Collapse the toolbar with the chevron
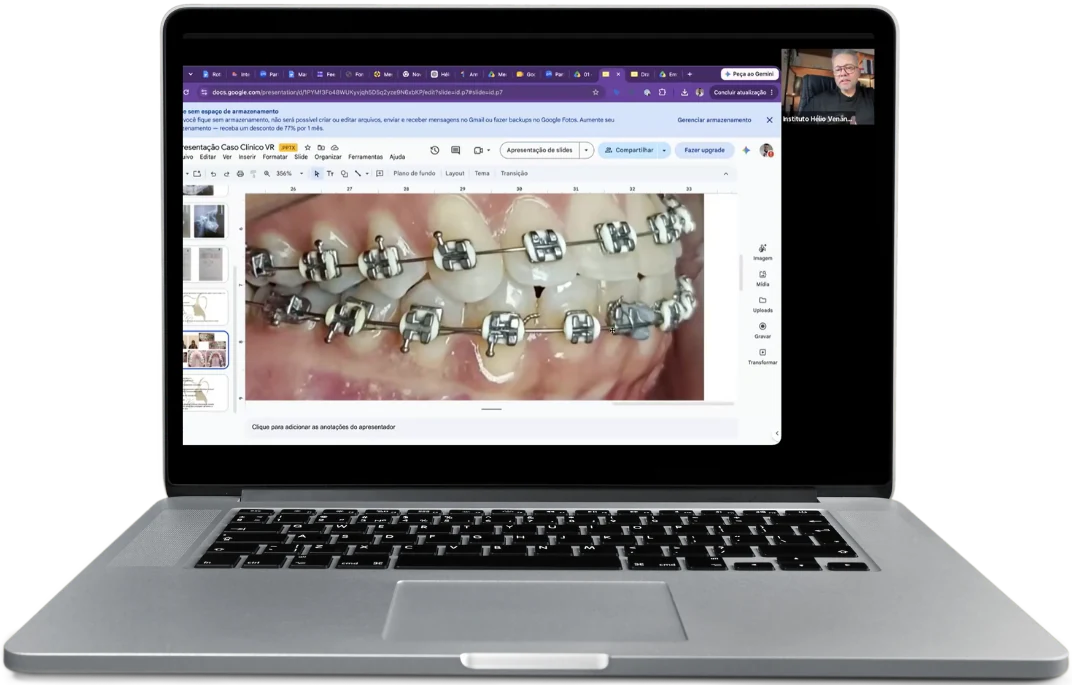1072x685 pixels. coord(725,174)
